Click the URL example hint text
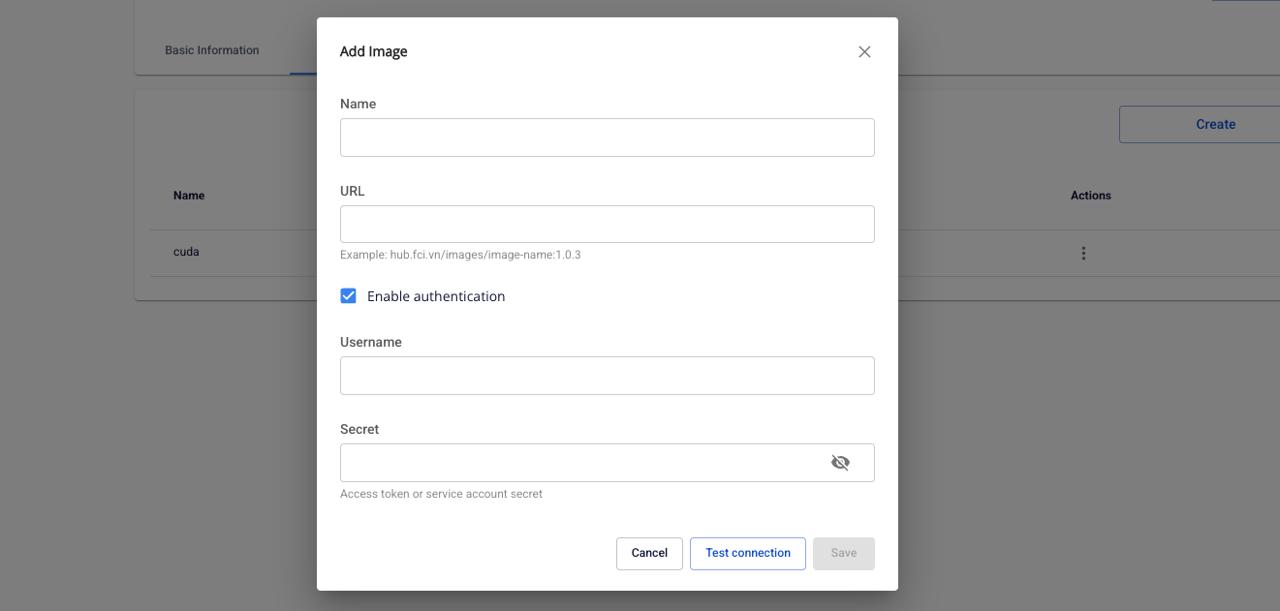This screenshot has width=1280, height=611. click(460, 255)
